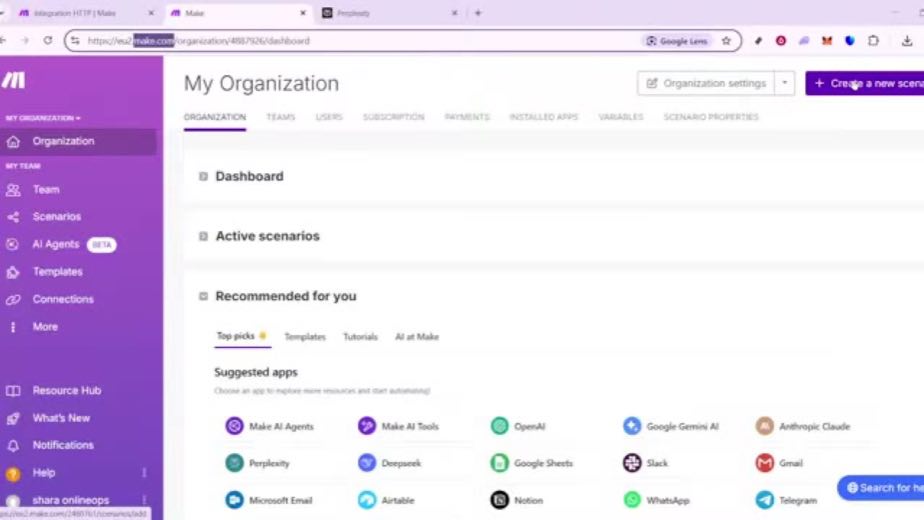Select the Microsoft Email app
924x520 pixels.
click(269, 501)
